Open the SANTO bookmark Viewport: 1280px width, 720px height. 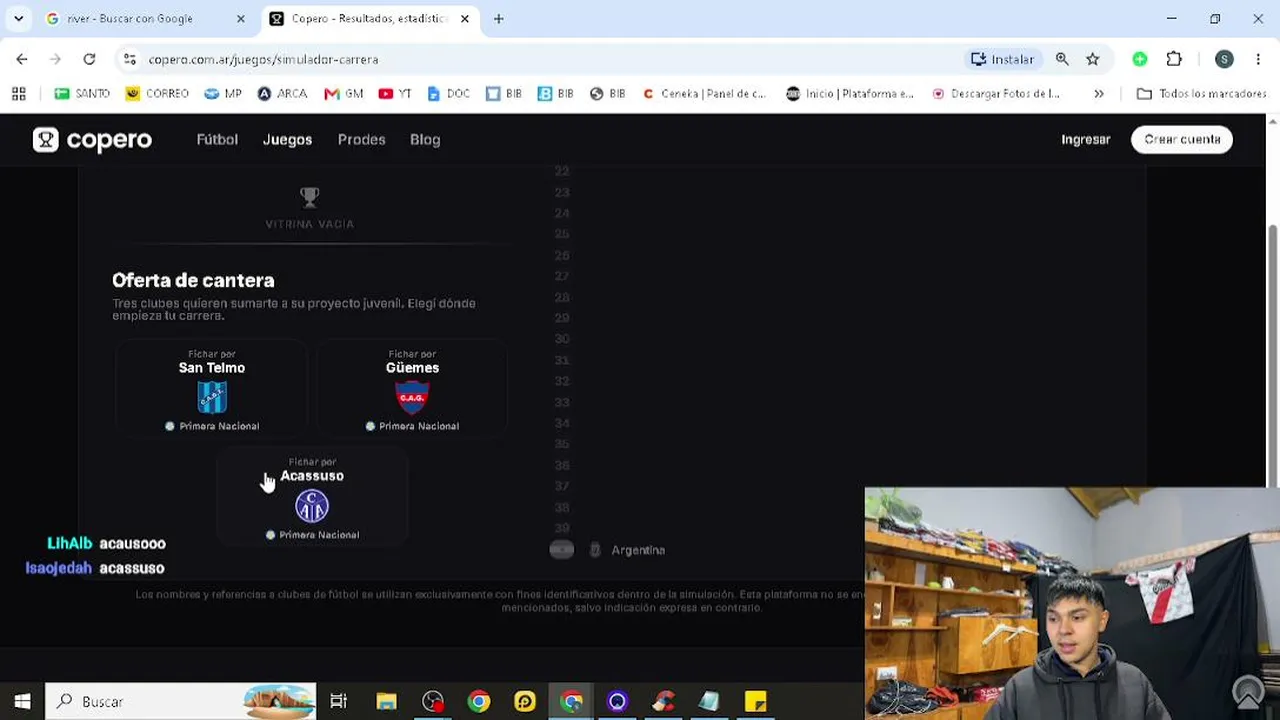82,93
